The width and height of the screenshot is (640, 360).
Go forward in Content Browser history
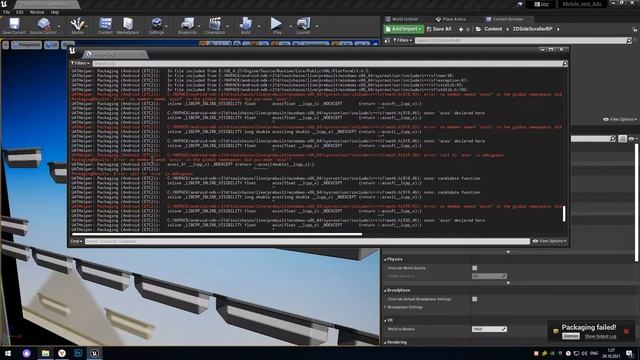[468, 29]
